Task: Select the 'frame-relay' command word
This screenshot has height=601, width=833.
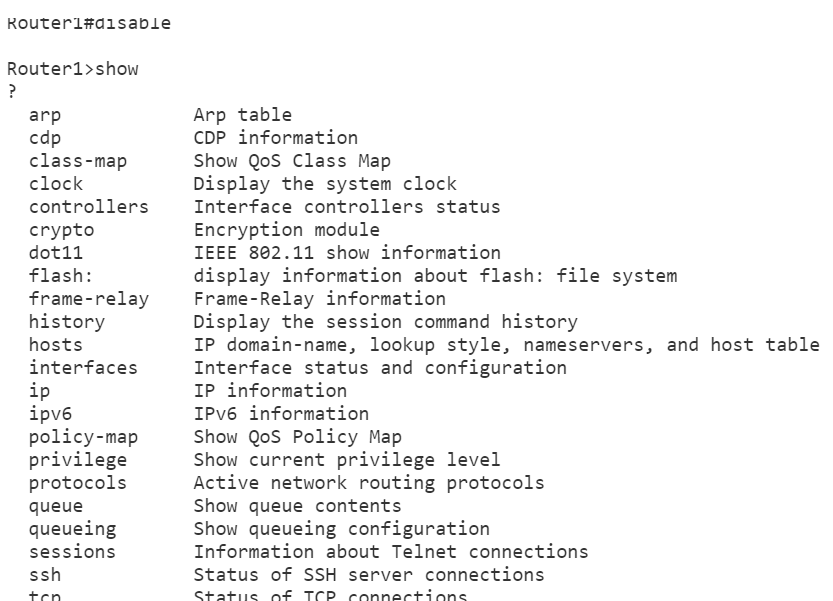Action: tap(89, 299)
